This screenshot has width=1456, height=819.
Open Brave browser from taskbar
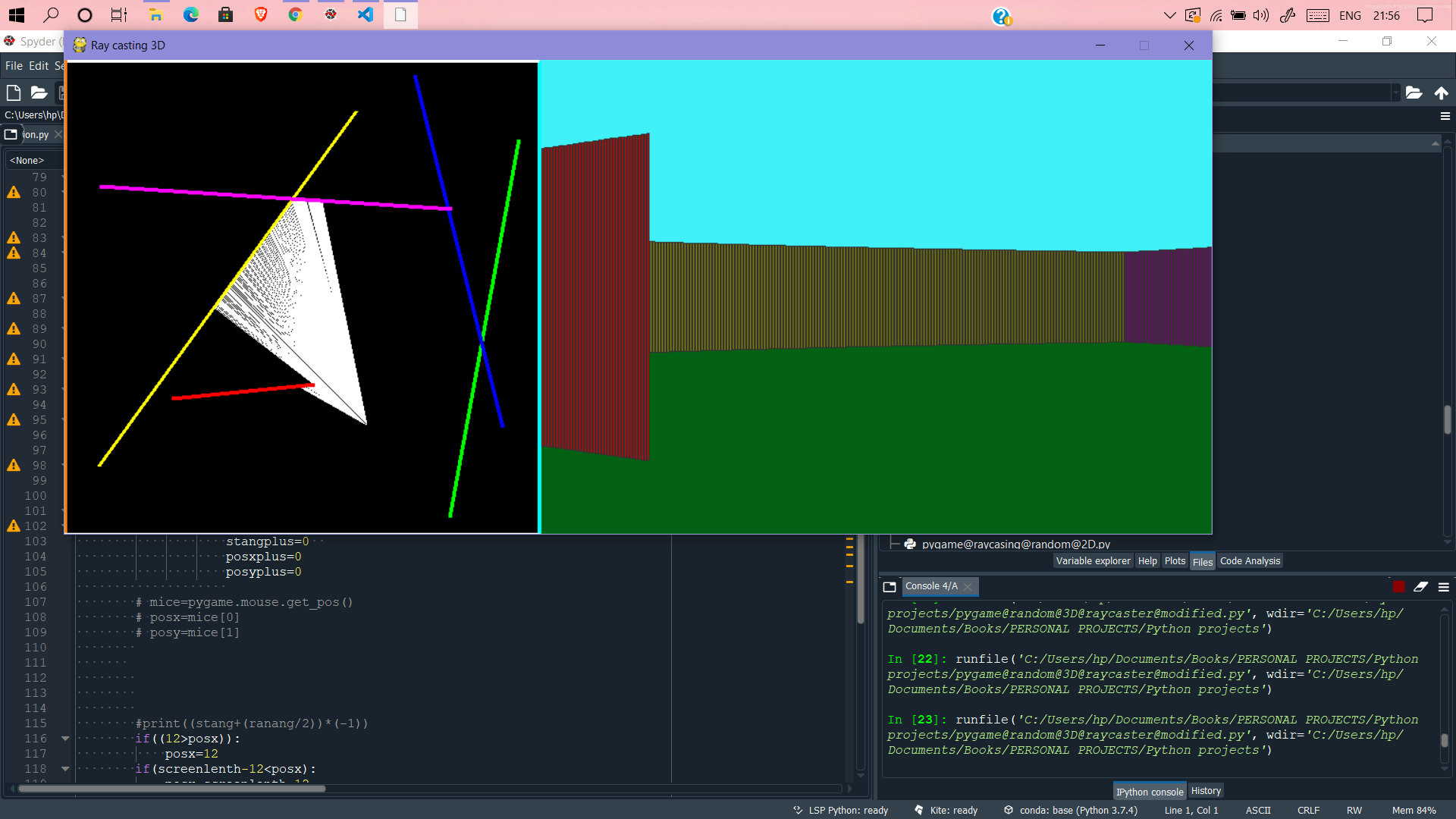click(261, 14)
